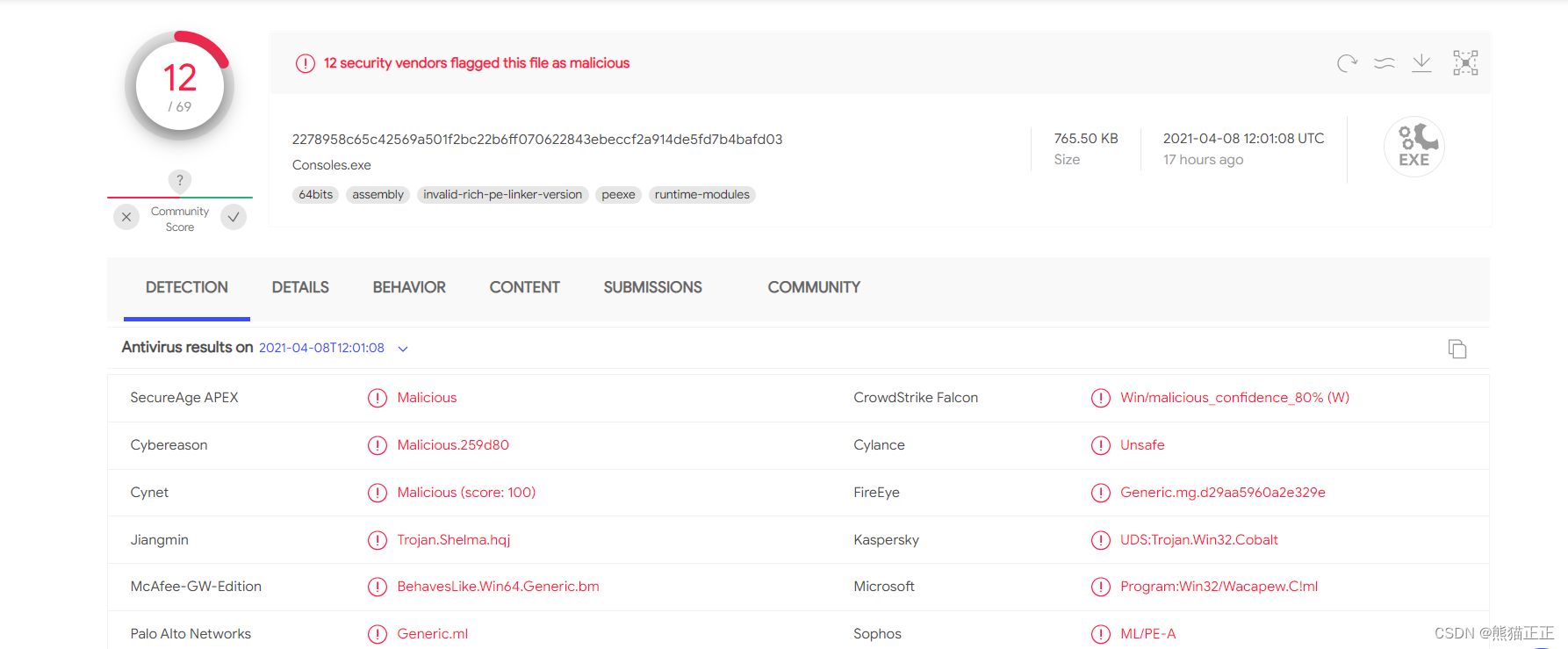1568x649 pixels.
Task: Click the Generic.mg.d29aa5960a2e329e detection
Action: coord(1223,493)
